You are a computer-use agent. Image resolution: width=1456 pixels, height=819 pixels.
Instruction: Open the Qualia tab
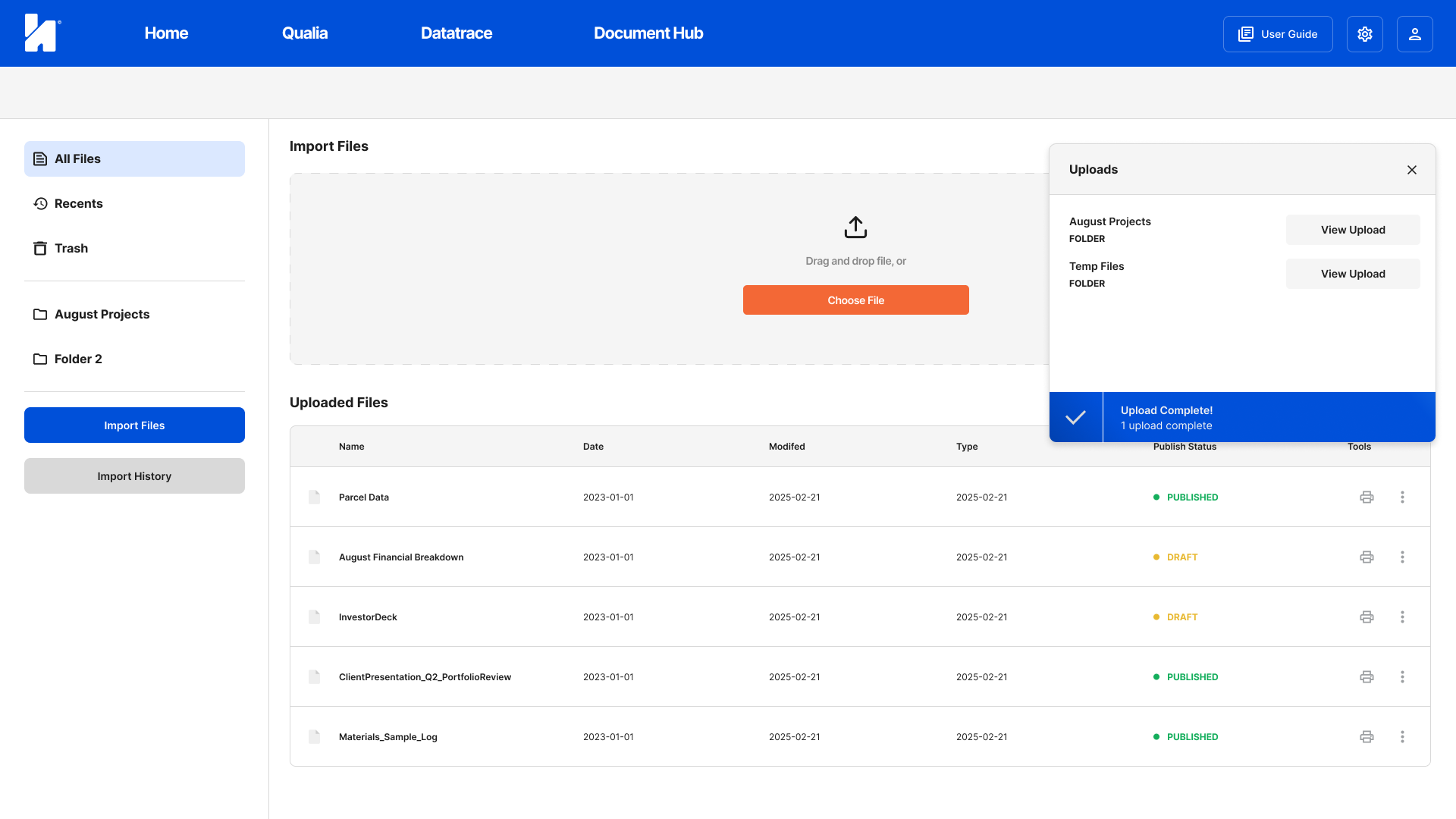point(305,33)
